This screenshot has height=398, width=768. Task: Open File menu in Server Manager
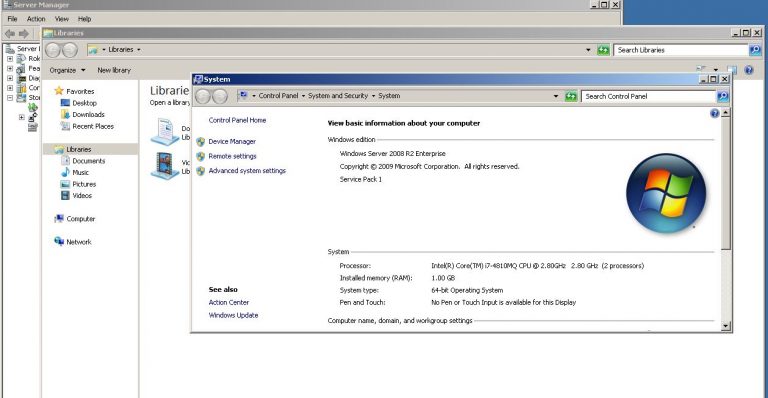coord(12,19)
